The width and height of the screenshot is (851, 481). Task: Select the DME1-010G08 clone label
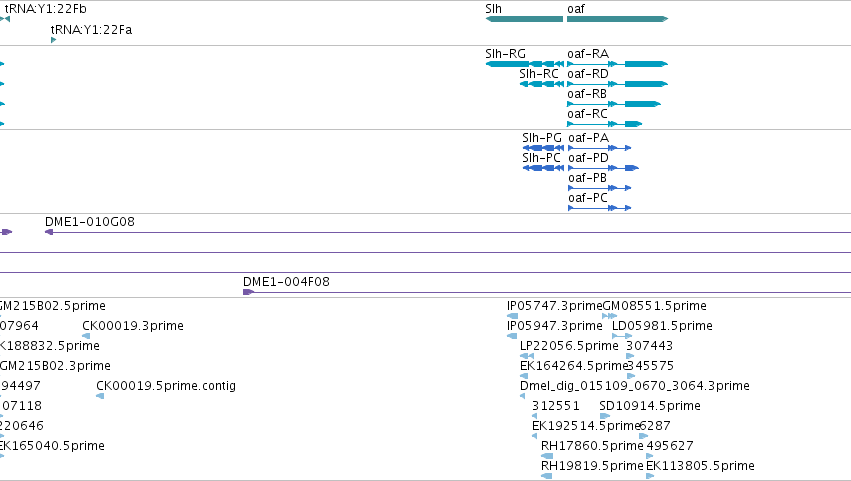(90, 222)
